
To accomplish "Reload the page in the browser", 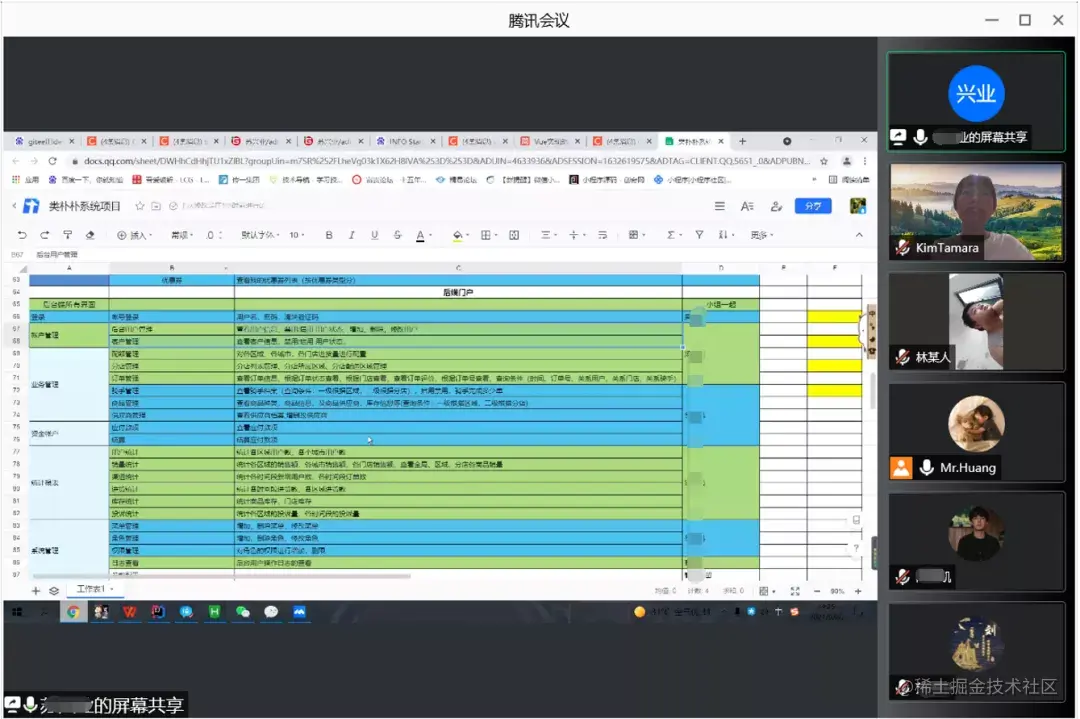I will point(52,160).
